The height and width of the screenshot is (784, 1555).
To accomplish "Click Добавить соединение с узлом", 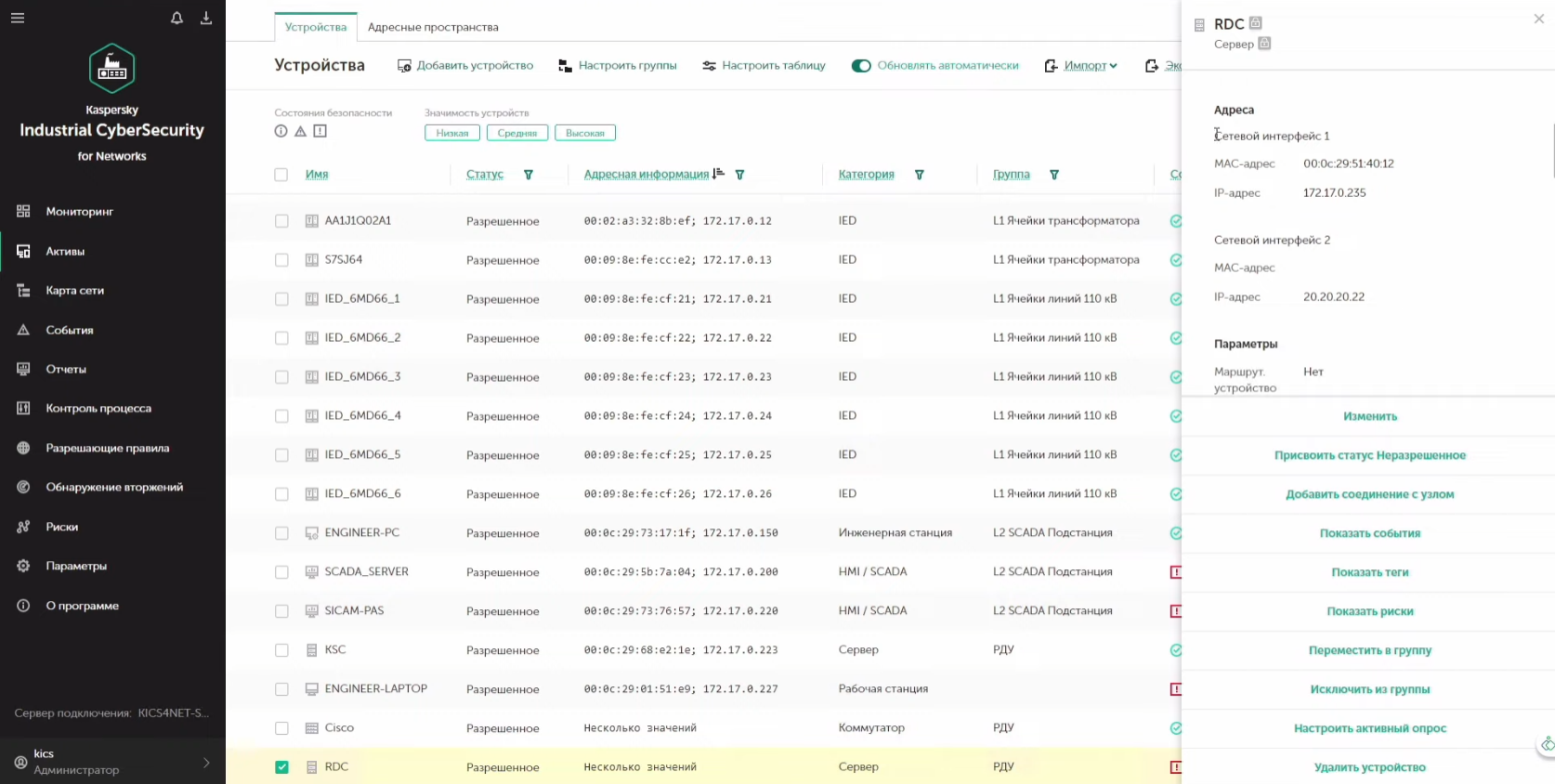I will (1370, 494).
